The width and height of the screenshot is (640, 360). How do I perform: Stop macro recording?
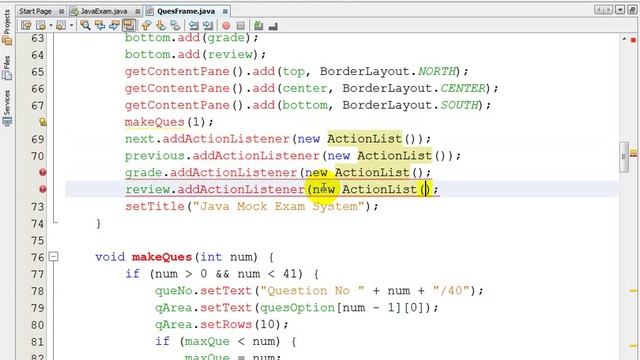(x=241, y=26)
